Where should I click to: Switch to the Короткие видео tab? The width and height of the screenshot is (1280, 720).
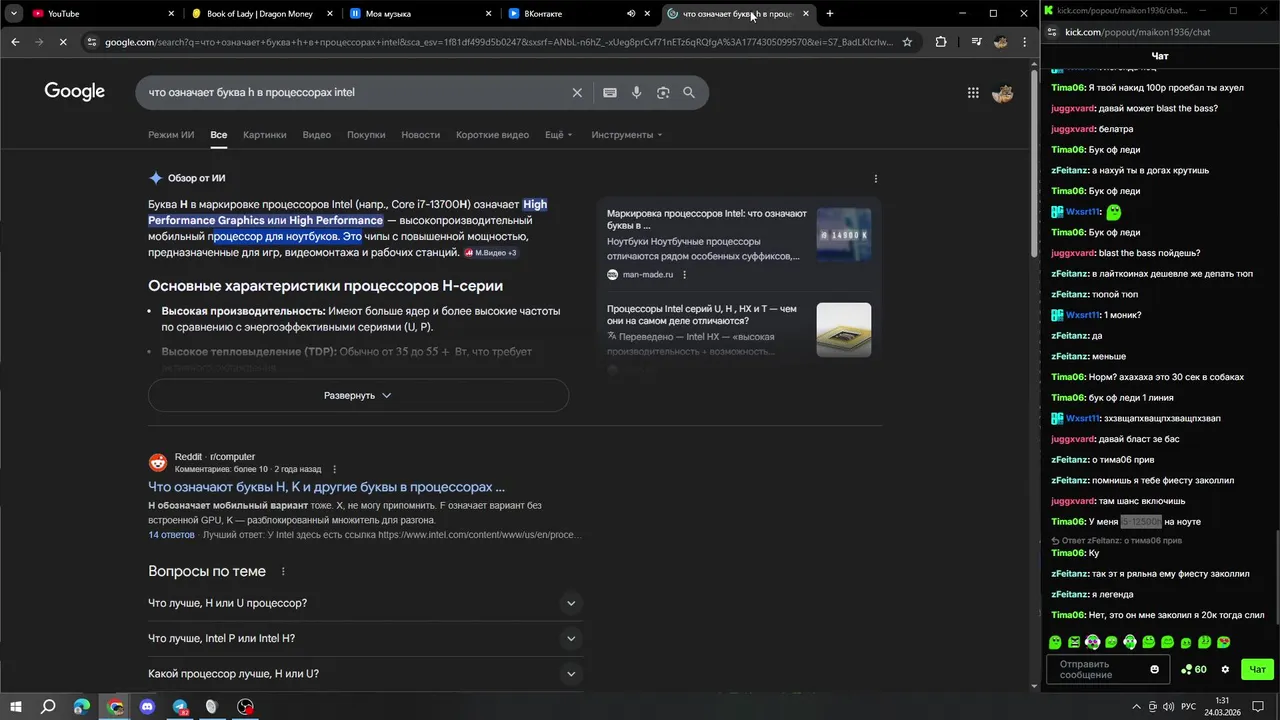492,134
